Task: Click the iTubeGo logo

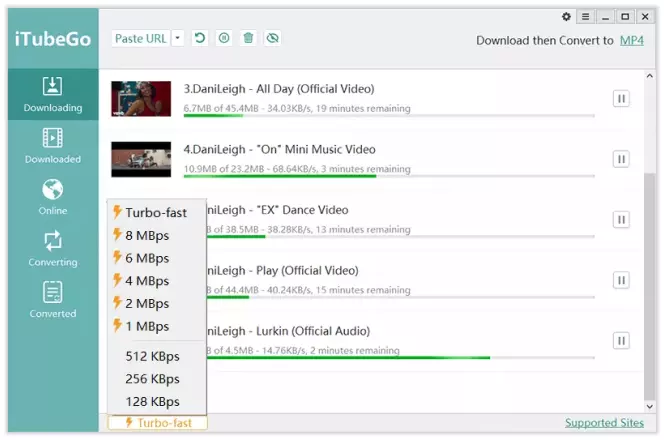Action: (x=53, y=39)
